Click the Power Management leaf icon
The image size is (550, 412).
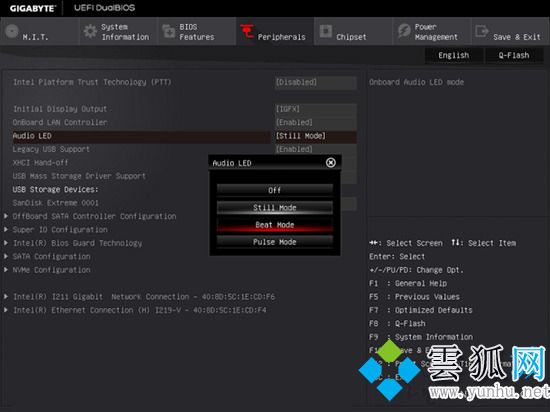404,31
